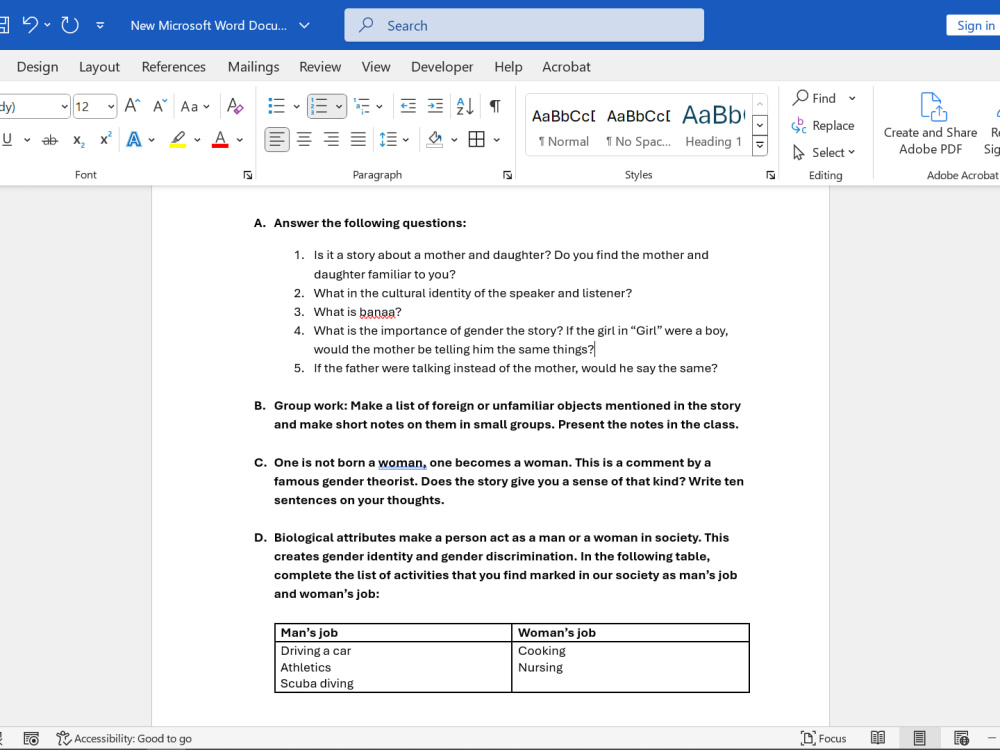The width and height of the screenshot is (1000, 750).
Task: Switch to the References tab
Action: point(173,66)
